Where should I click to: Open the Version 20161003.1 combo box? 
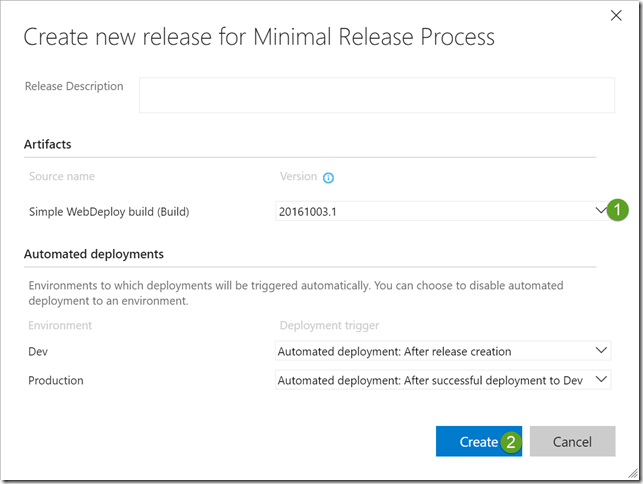point(435,211)
